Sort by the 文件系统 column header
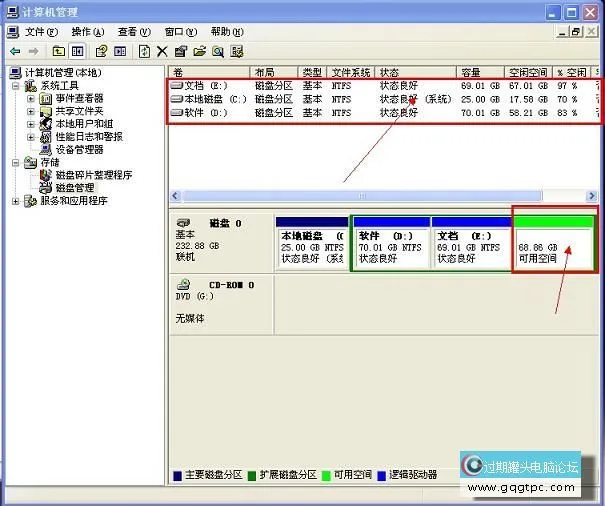Screen dimensions: 605x506 tap(351, 72)
